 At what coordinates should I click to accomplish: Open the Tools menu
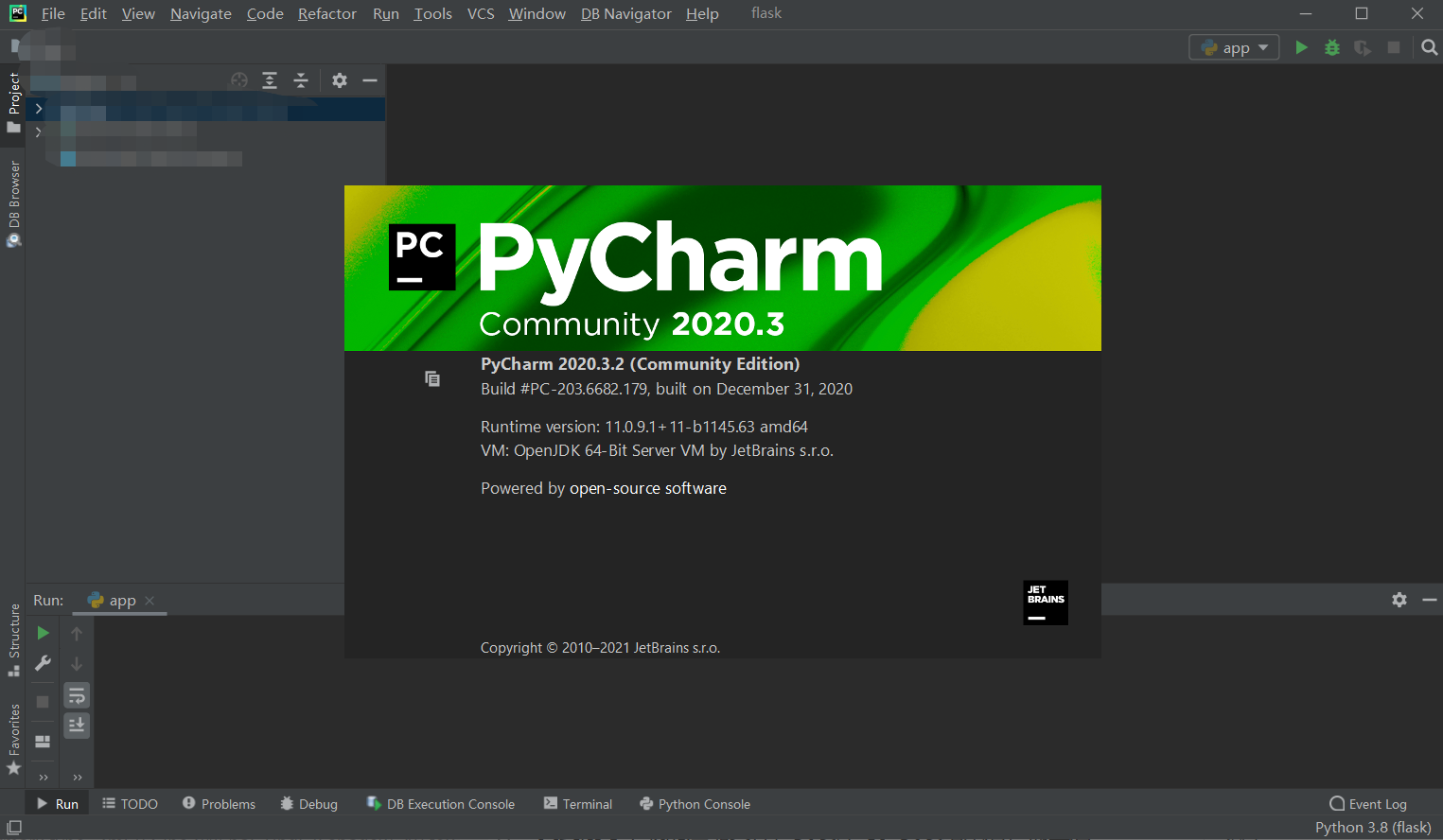tap(432, 14)
